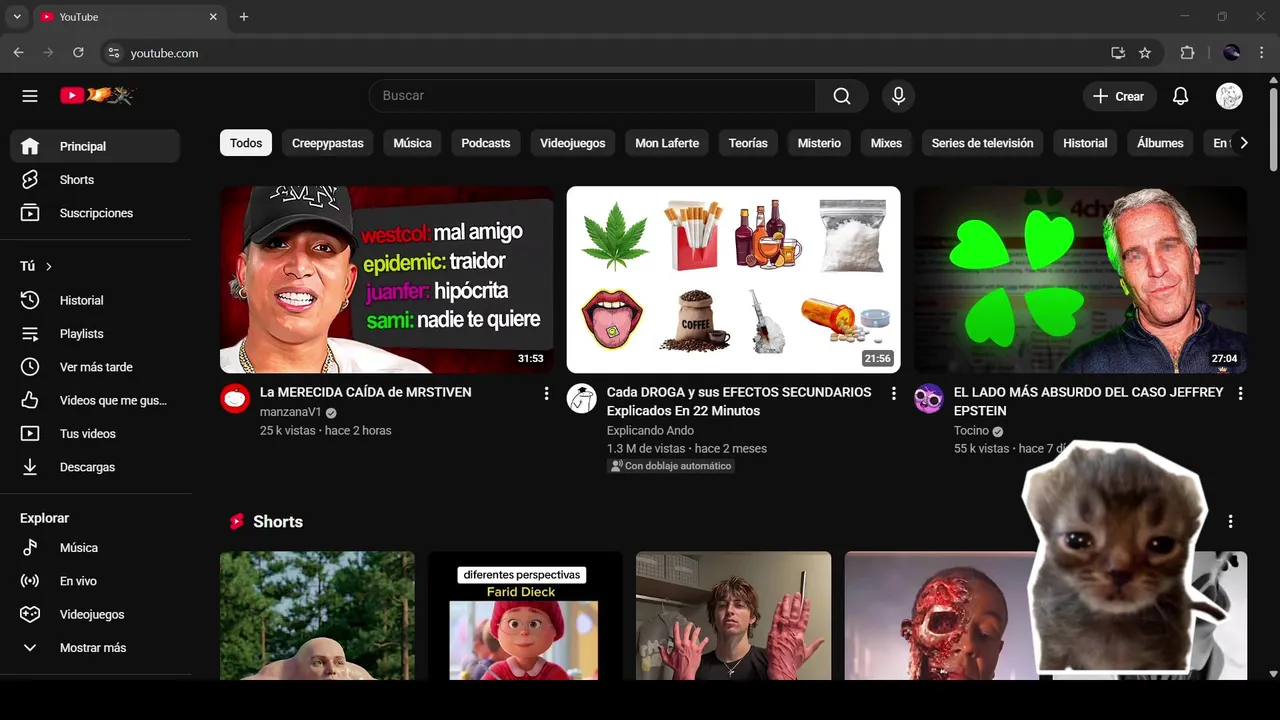This screenshot has width=1280, height=720.
Task: Select the Podcasts filter chip
Action: click(486, 143)
